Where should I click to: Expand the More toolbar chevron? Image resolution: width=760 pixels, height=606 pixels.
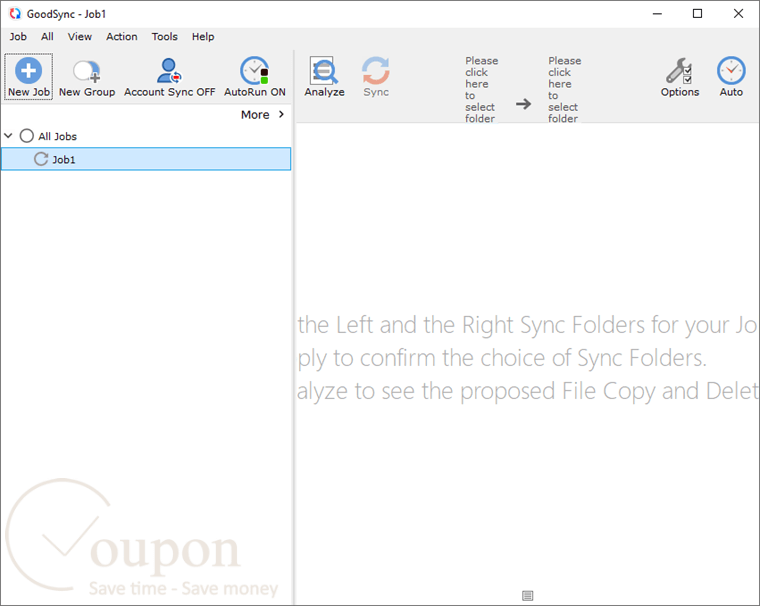(281, 114)
